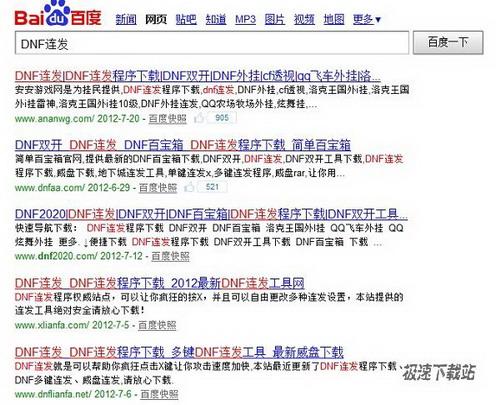Click the www.xlianfa.com/ green URL text
The image size is (500, 405).
tap(52, 325)
